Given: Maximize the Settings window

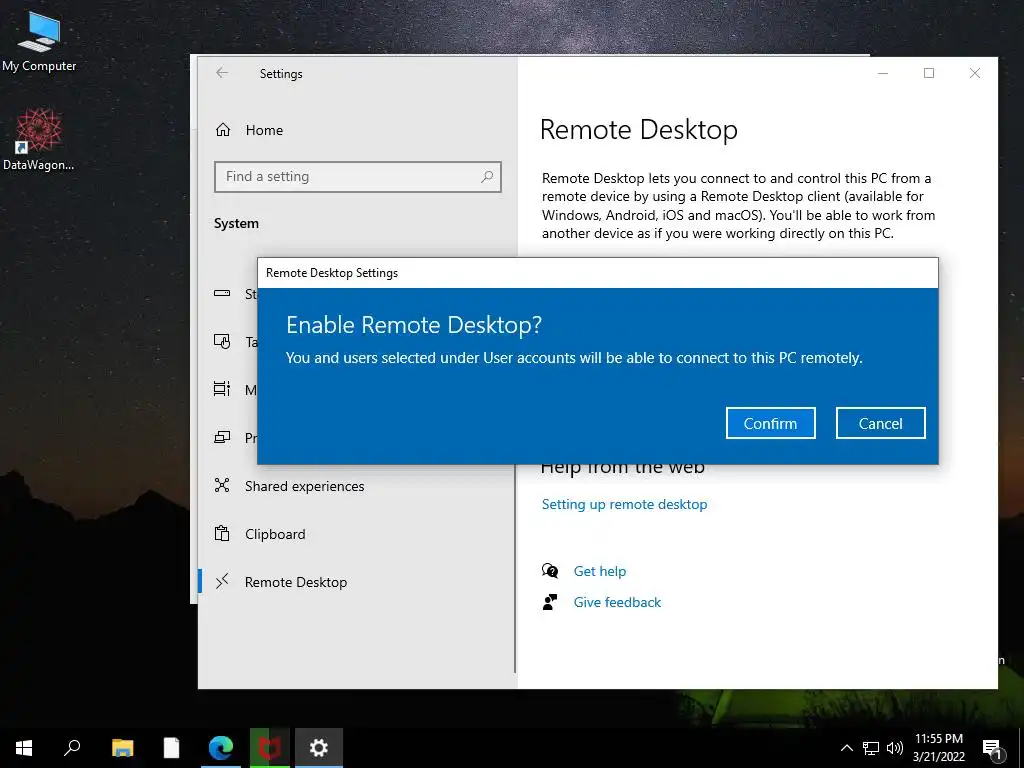Looking at the screenshot, I should (x=929, y=73).
